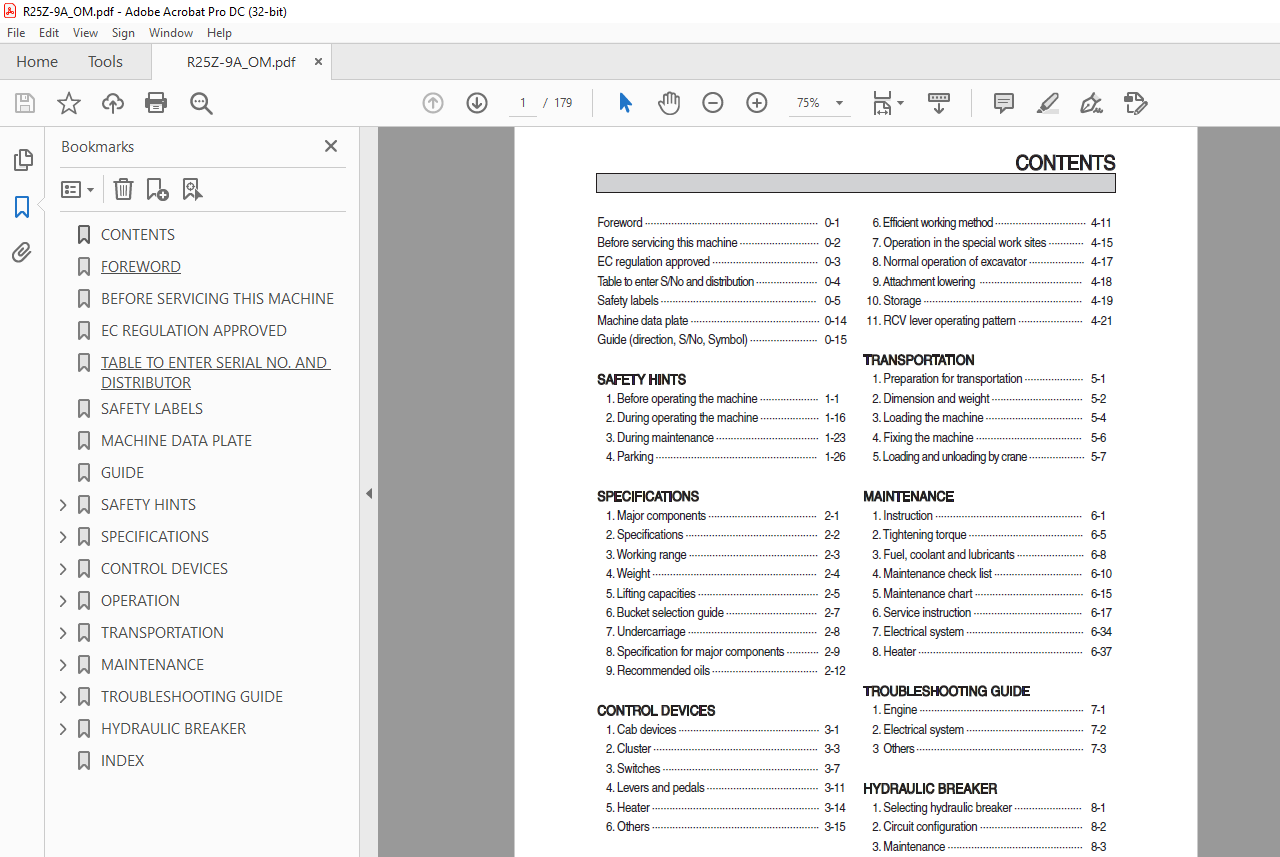Expand the OPERATION bookmark
Image resolution: width=1280 pixels, height=857 pixels.
63,601
